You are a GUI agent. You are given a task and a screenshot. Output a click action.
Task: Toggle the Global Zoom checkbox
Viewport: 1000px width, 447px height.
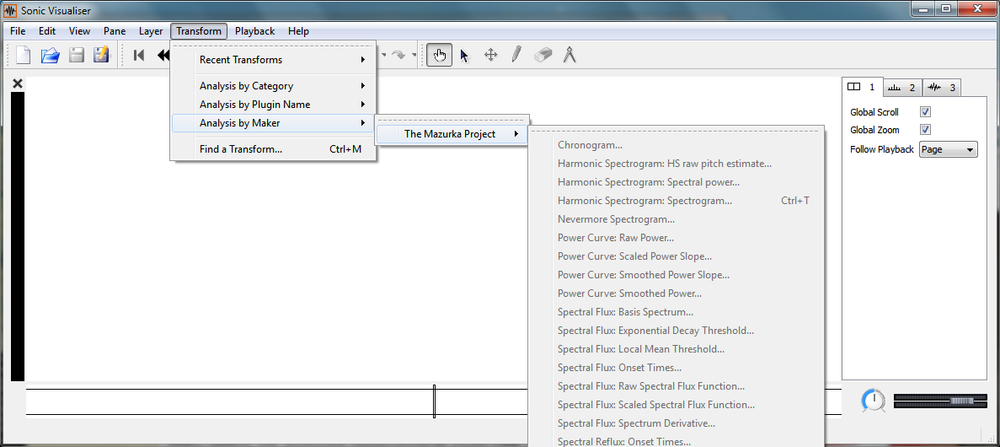click(x=925, y=130)
